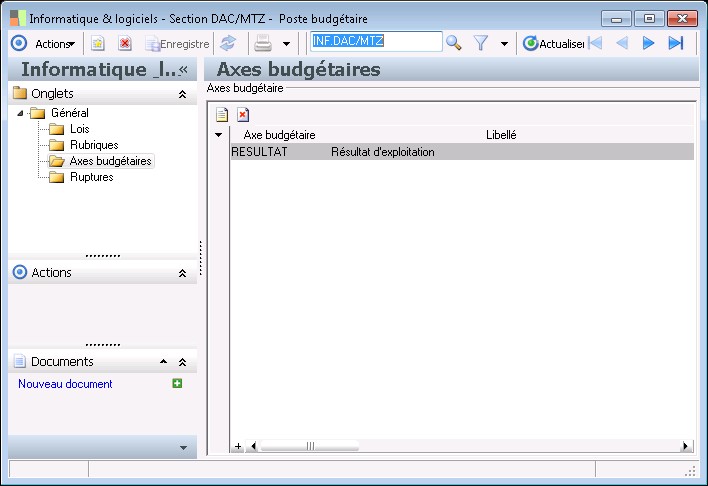Go to first record arrow

596,43
